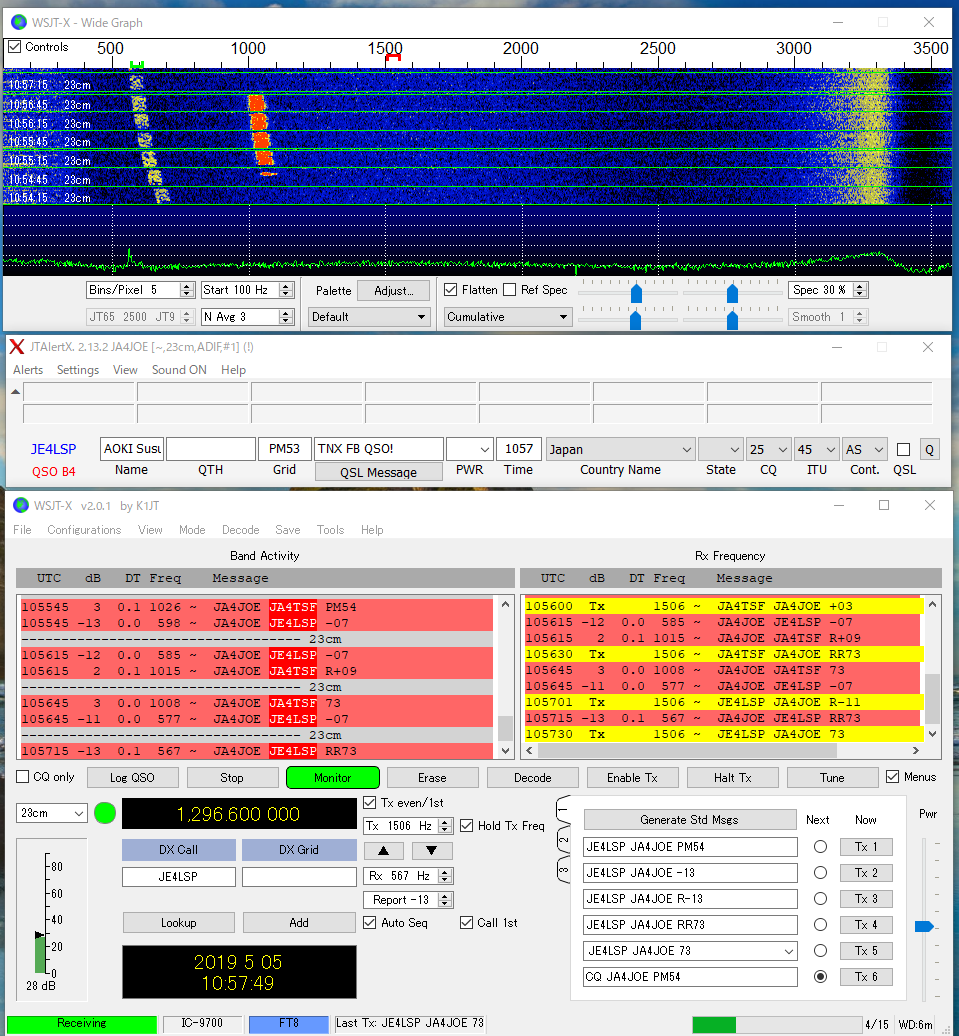Screen dimensions: 959x1036
Task: Select Next radio for CQ JA4JOE PM54
Action: tap(820, 977)
